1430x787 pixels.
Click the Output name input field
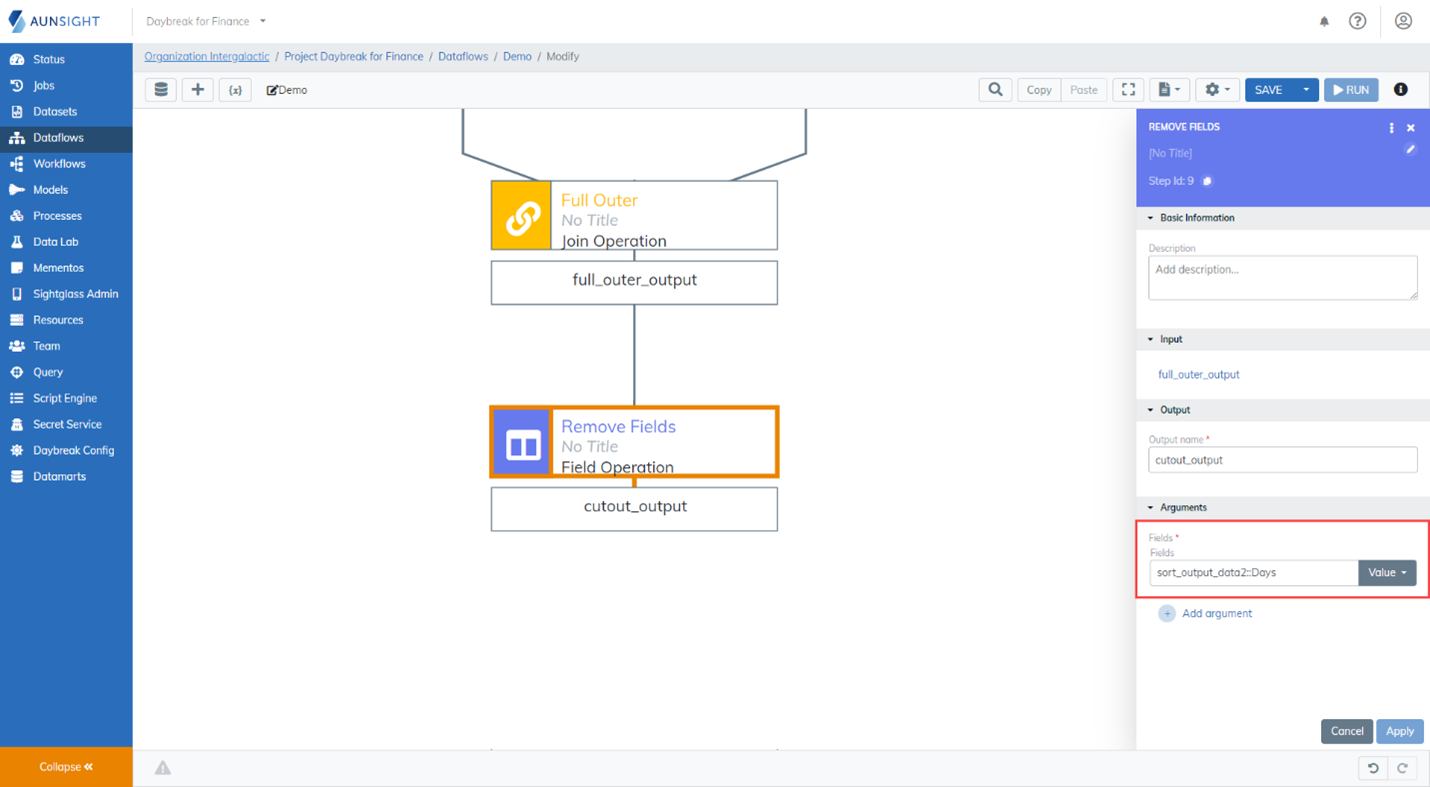(x=1282, y=460)
